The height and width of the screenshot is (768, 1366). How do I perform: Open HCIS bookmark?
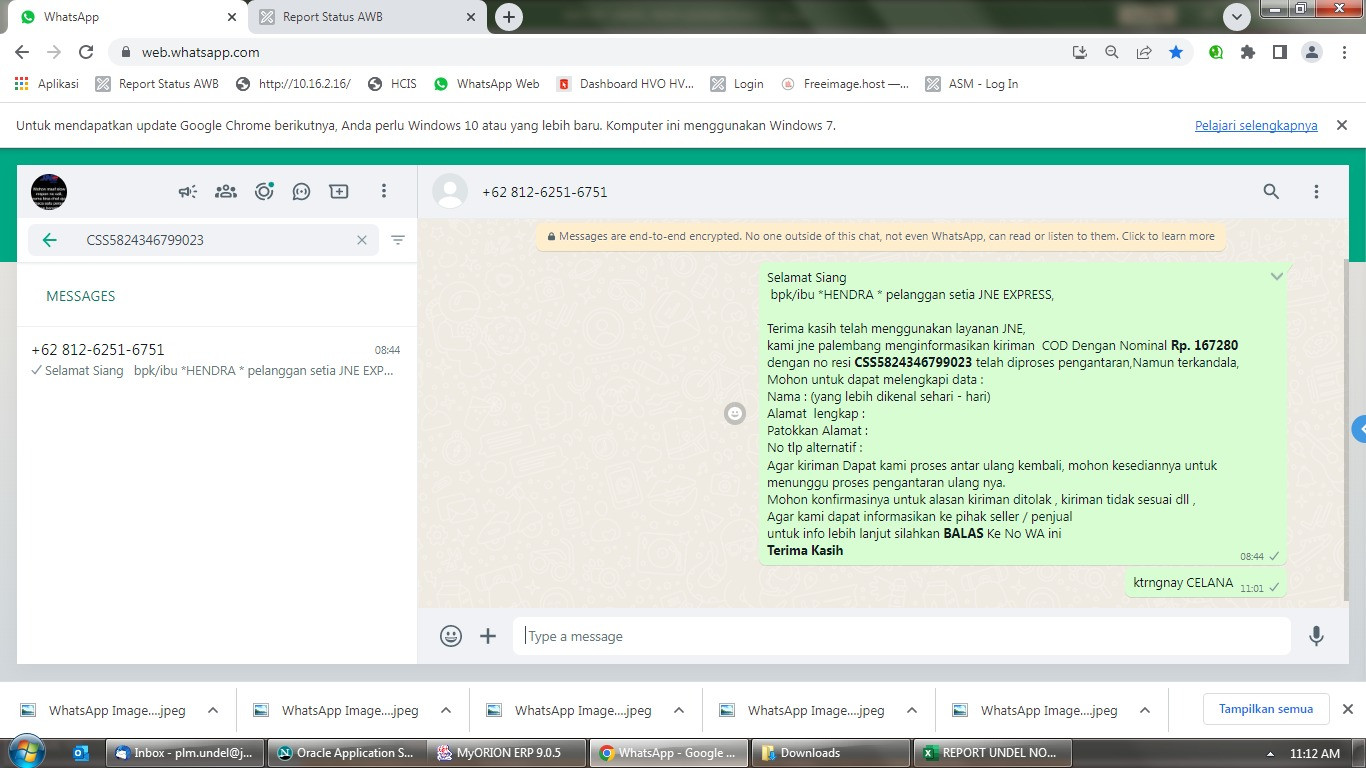click(x=393, y=84)
